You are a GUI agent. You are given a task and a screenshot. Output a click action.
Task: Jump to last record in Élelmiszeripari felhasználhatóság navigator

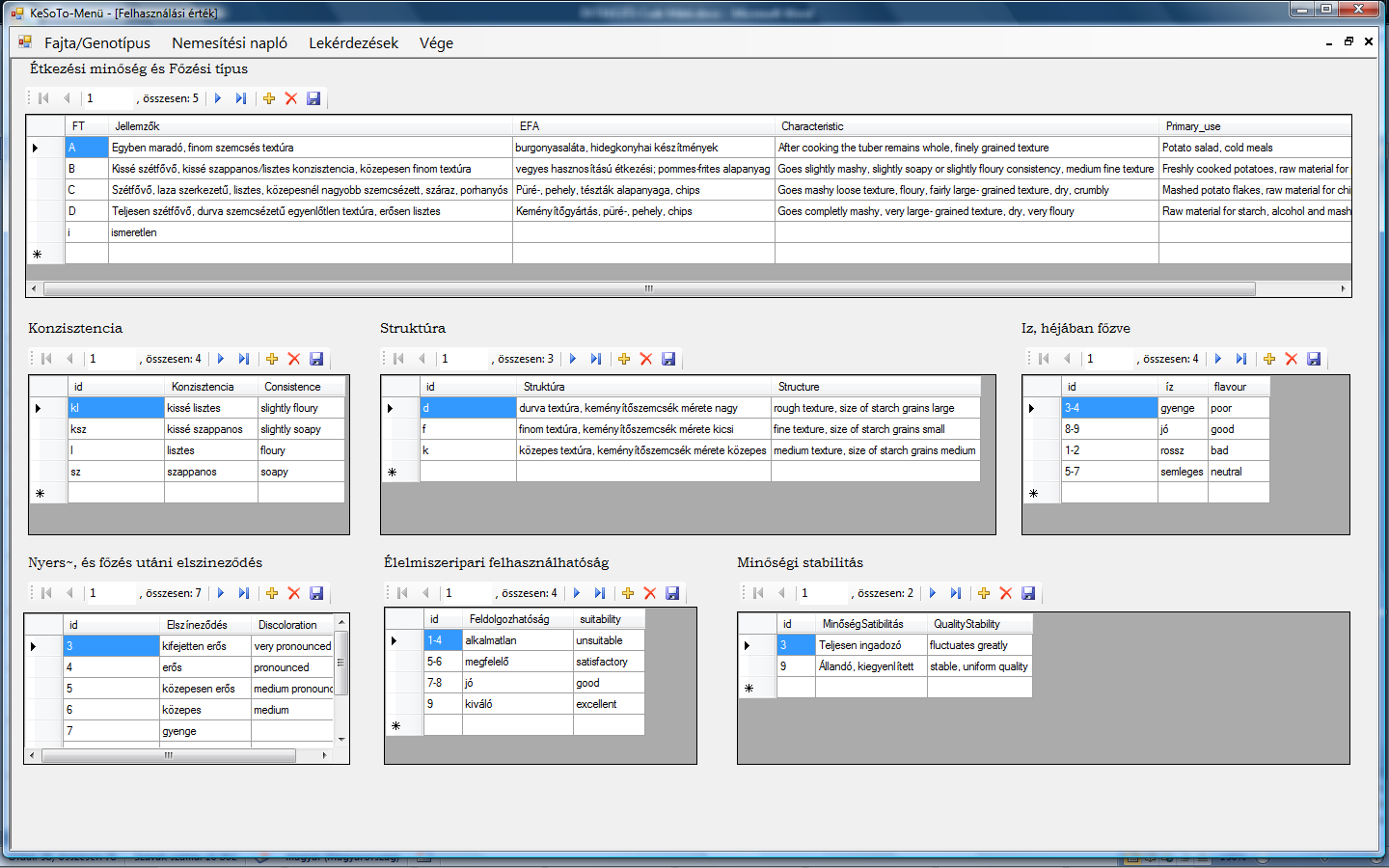pos(600,593)
